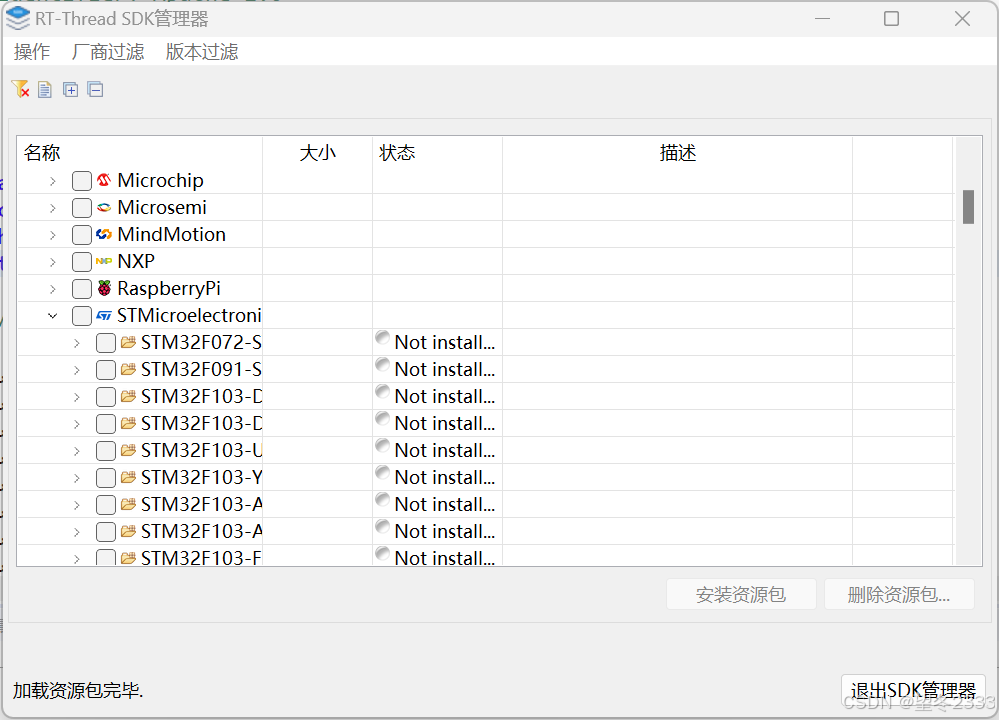Check the STM32F103-U package checkbox

106,450
